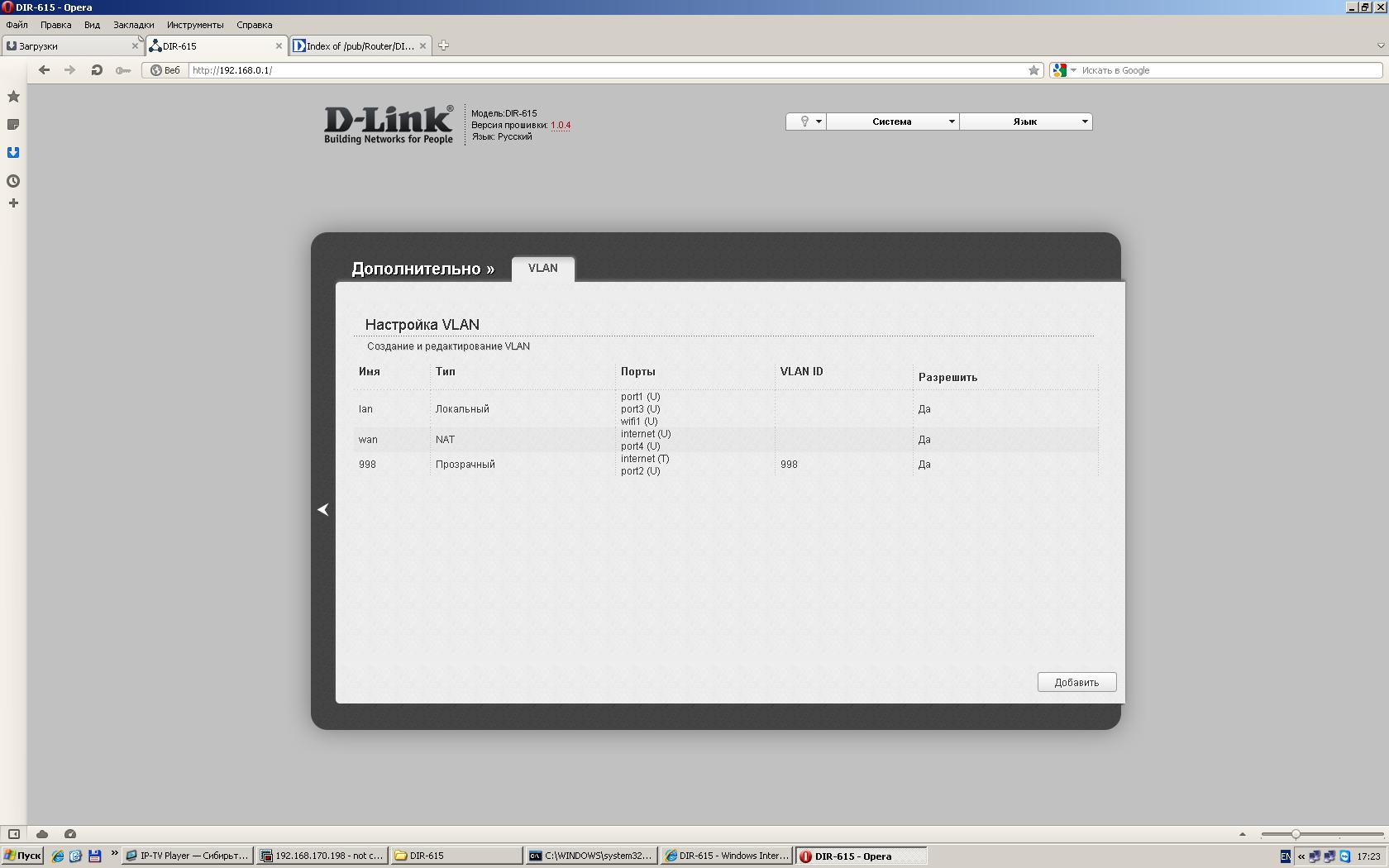Open the wan VLAN row
The width and height of the screenshot is (1389, 868).
[726, 440]
